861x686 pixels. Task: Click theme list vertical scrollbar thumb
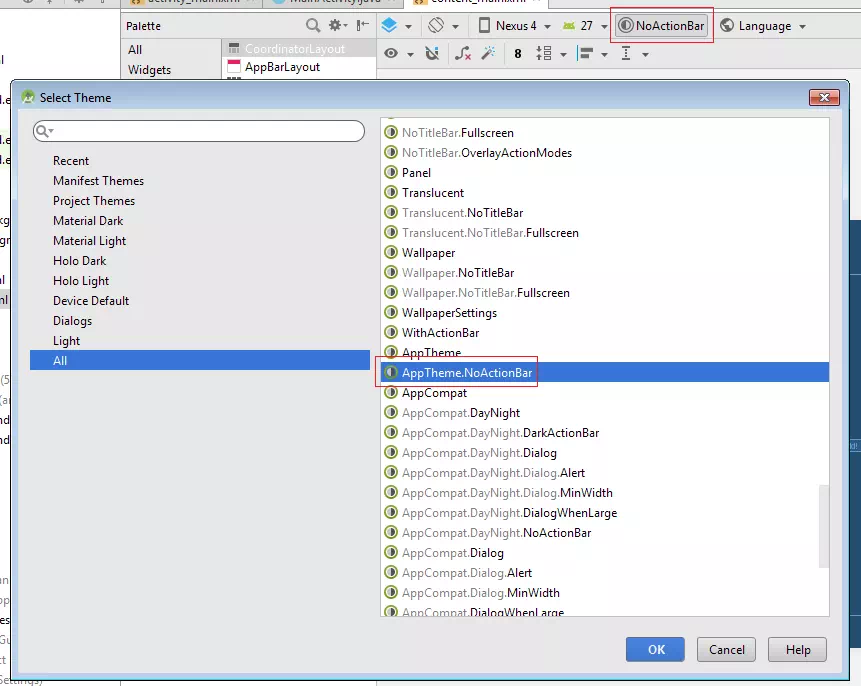click(824, 526)
